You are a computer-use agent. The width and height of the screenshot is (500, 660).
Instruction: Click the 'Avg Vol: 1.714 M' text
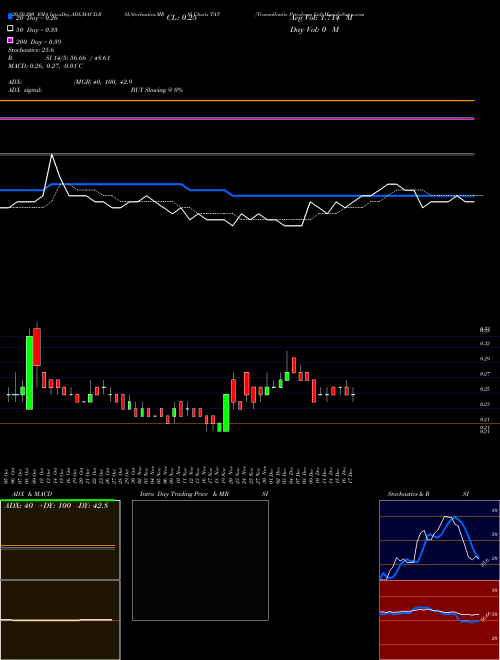point(321,18)
